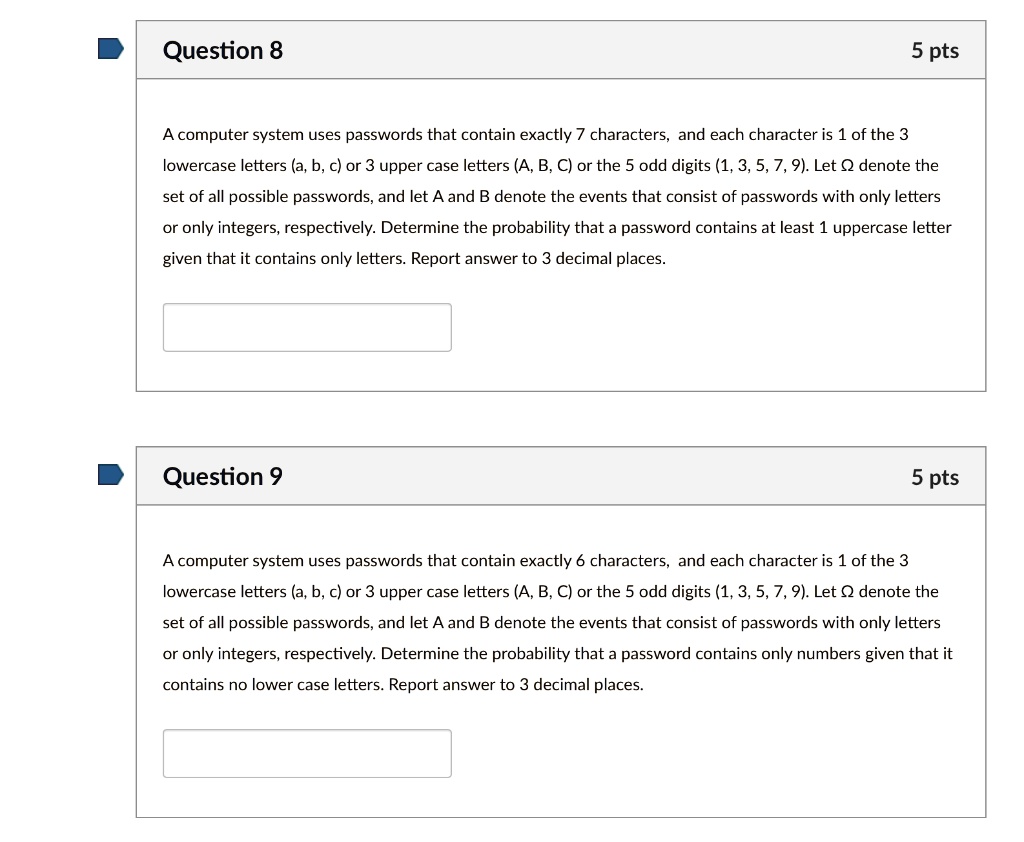Select the empty answer field under Question 8
The image size is (1024, 842).
pos(306,326)
